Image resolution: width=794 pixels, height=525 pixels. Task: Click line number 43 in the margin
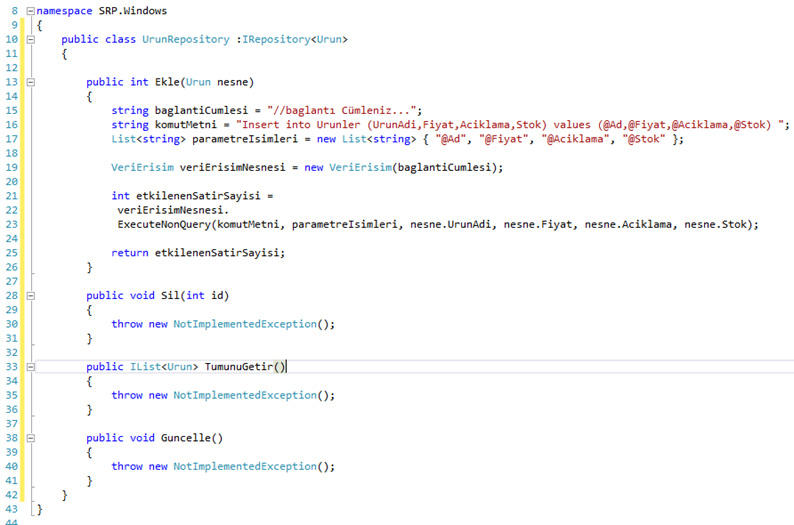point(12,509)
